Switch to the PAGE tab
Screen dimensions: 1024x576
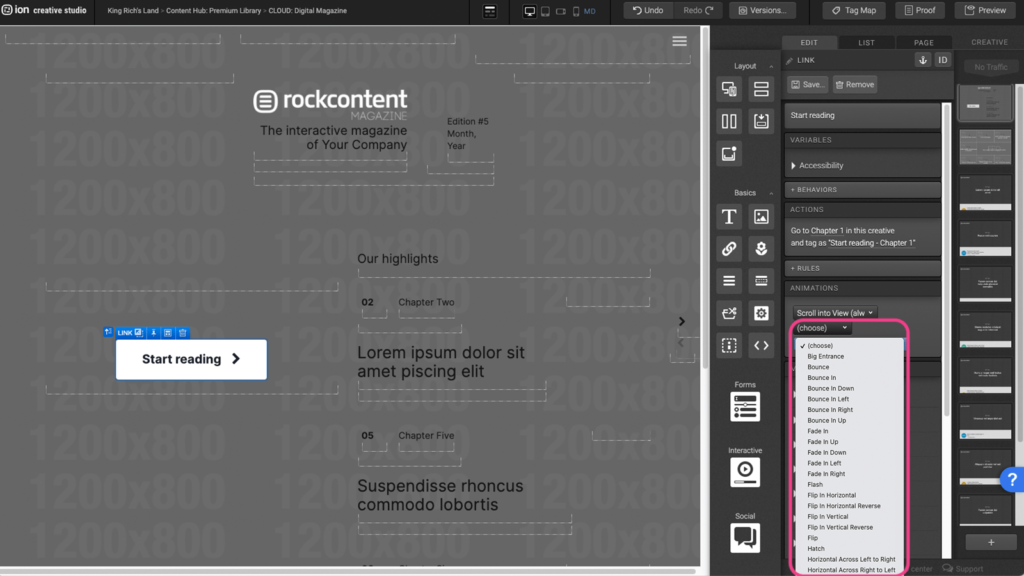pyautogui.click(x=923, y=42)
